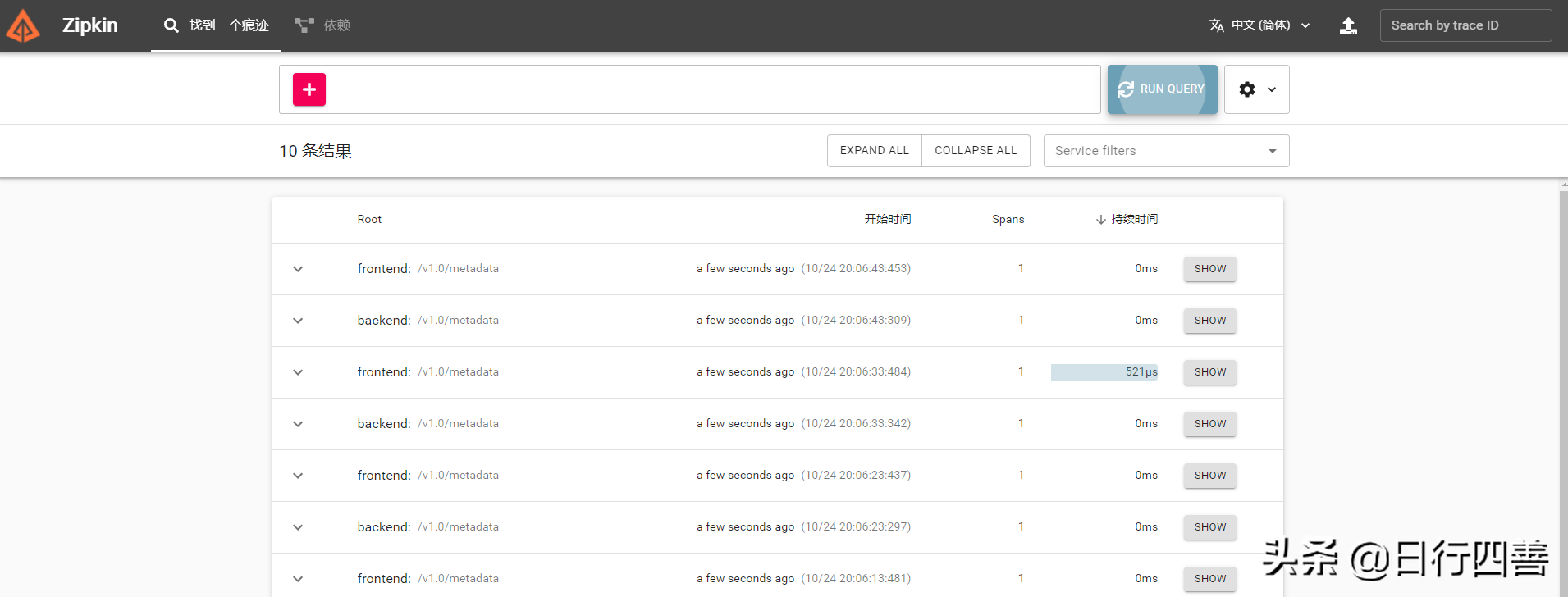Click the duration sort arrow icon
The width and height of the screenshot is (1568, 597).
click(1101, 220)
